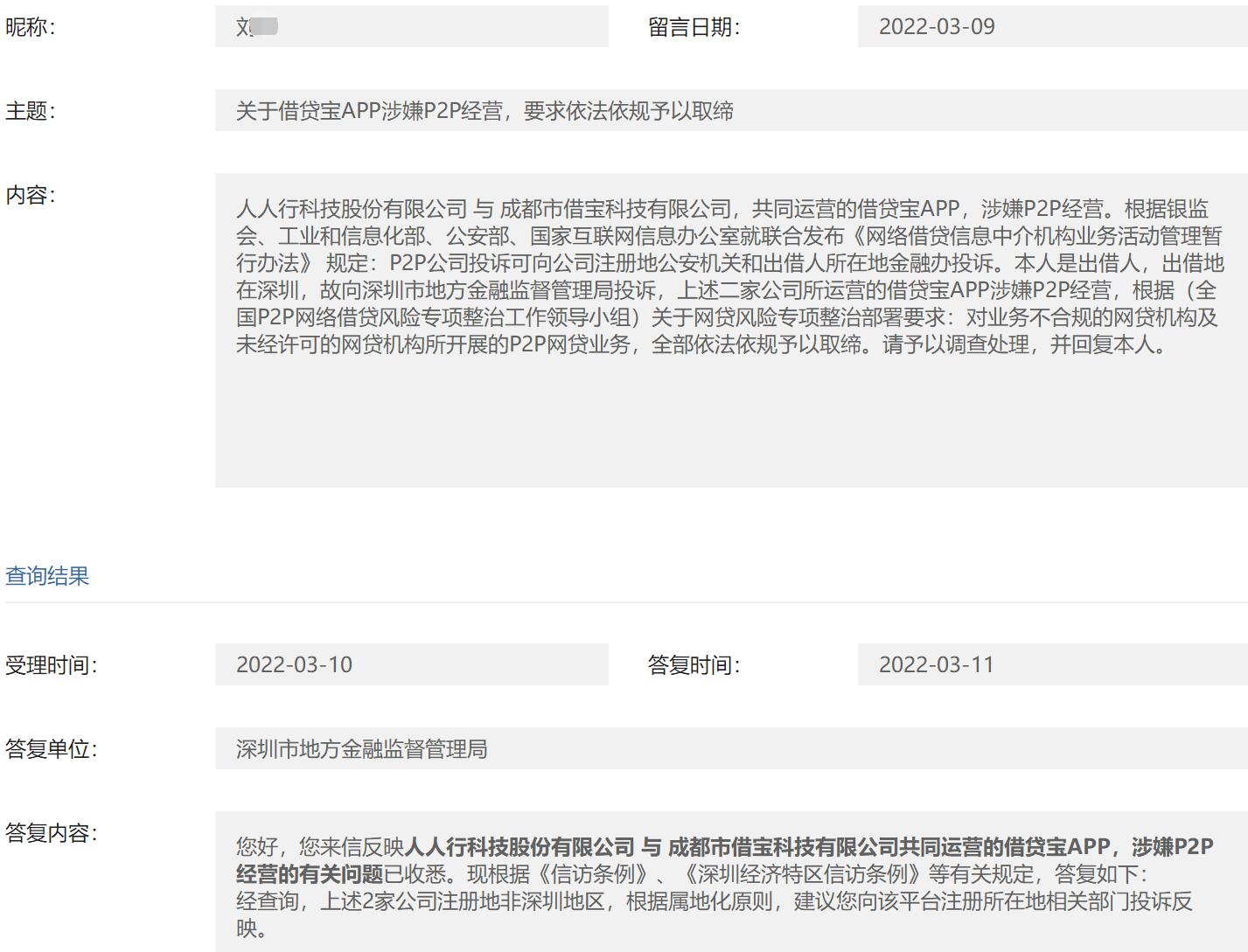Click the message date field 2022-03-09
1248x952 pixels.
1052,26
